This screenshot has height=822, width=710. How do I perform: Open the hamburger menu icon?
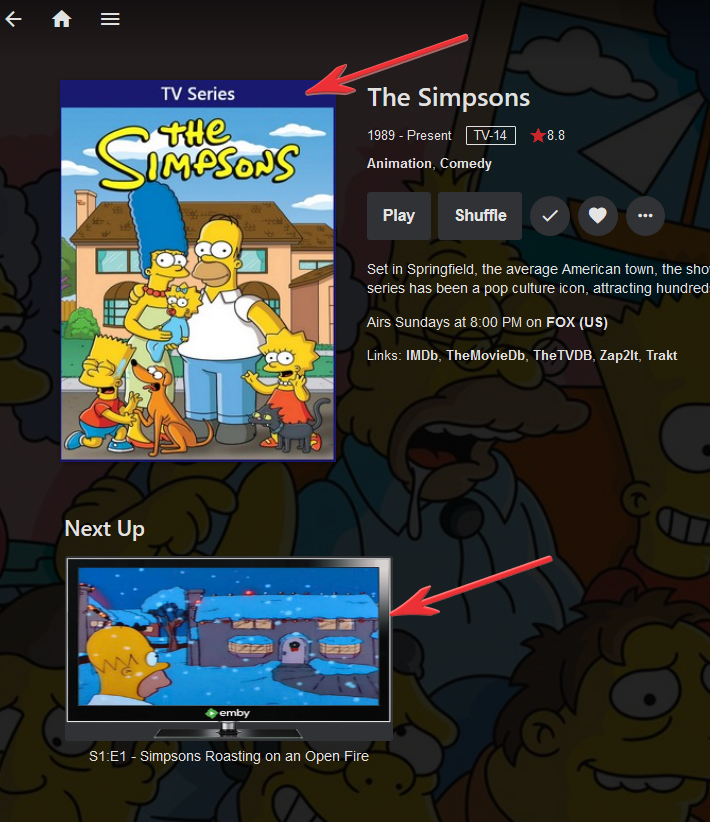point(110,19)
